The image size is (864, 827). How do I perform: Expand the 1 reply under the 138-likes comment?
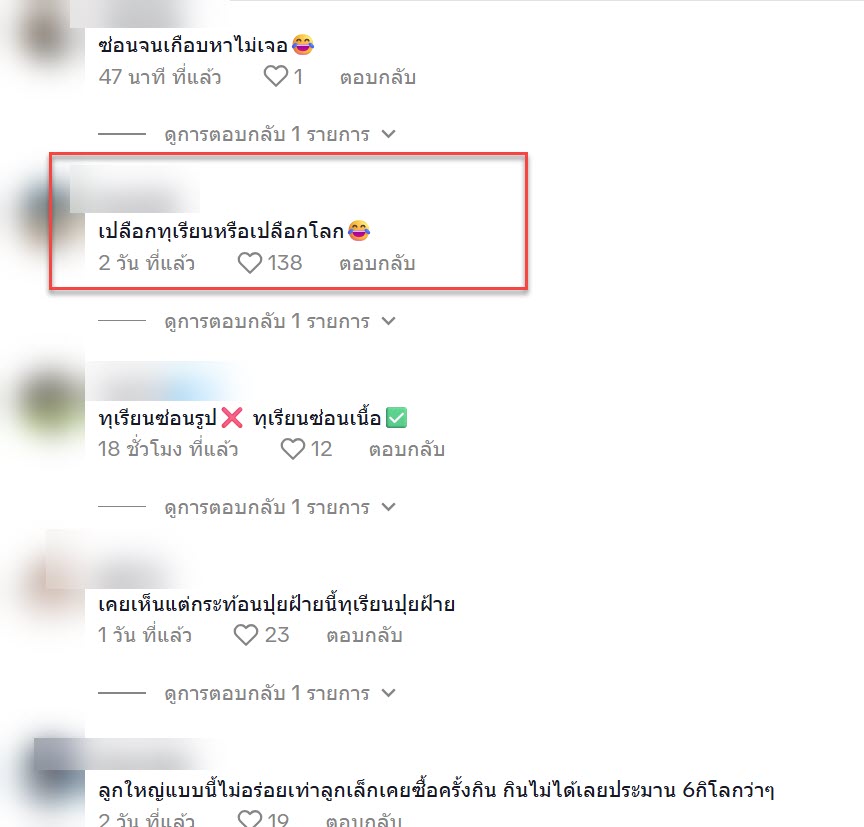(280, 321)
